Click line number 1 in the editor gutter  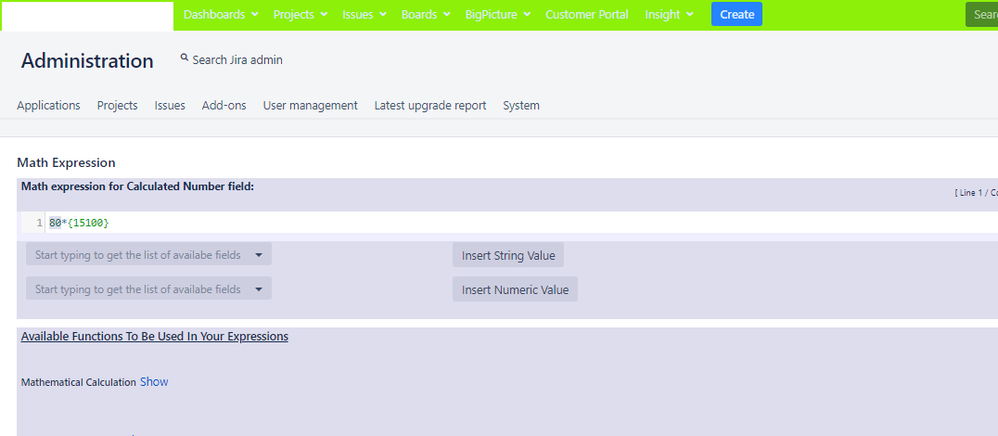coord(39,223)
